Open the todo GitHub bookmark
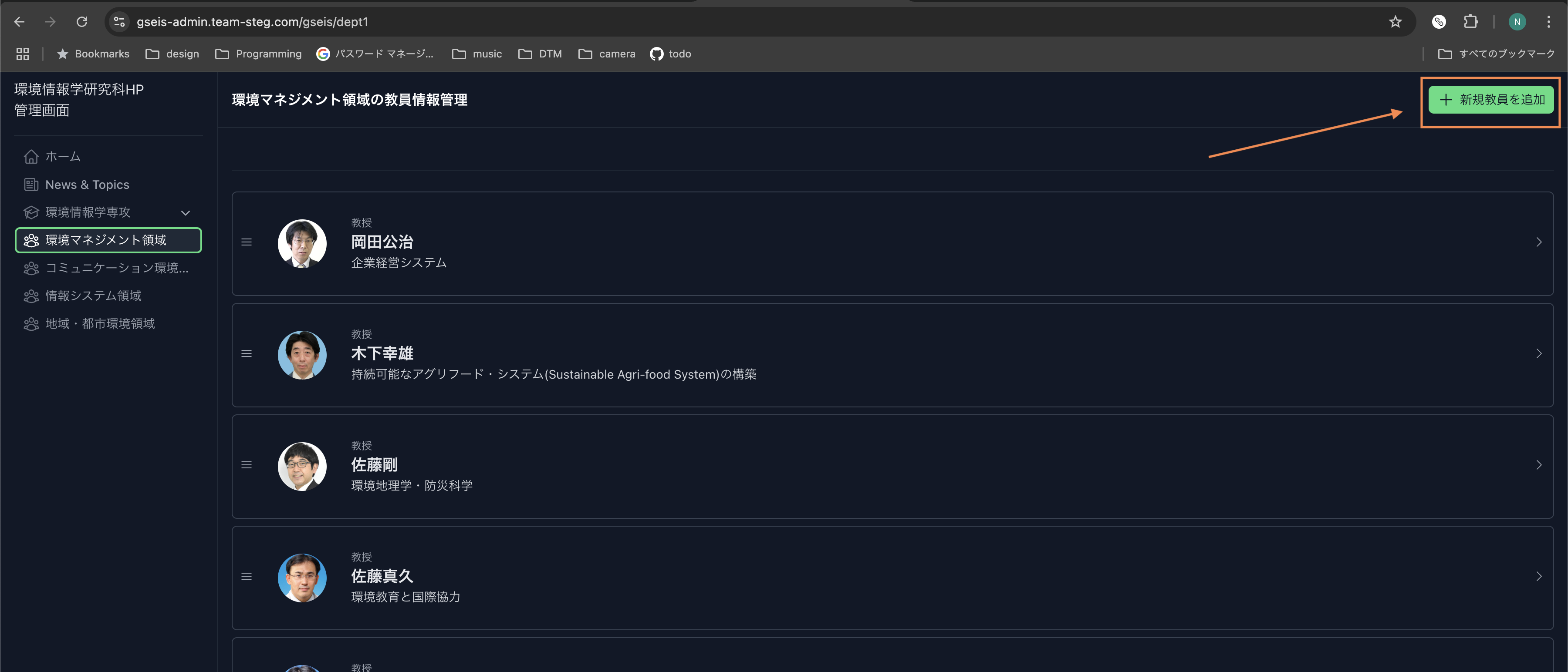Image resolution: width=1568 pixels, height=672 pixels. [671, 54]
